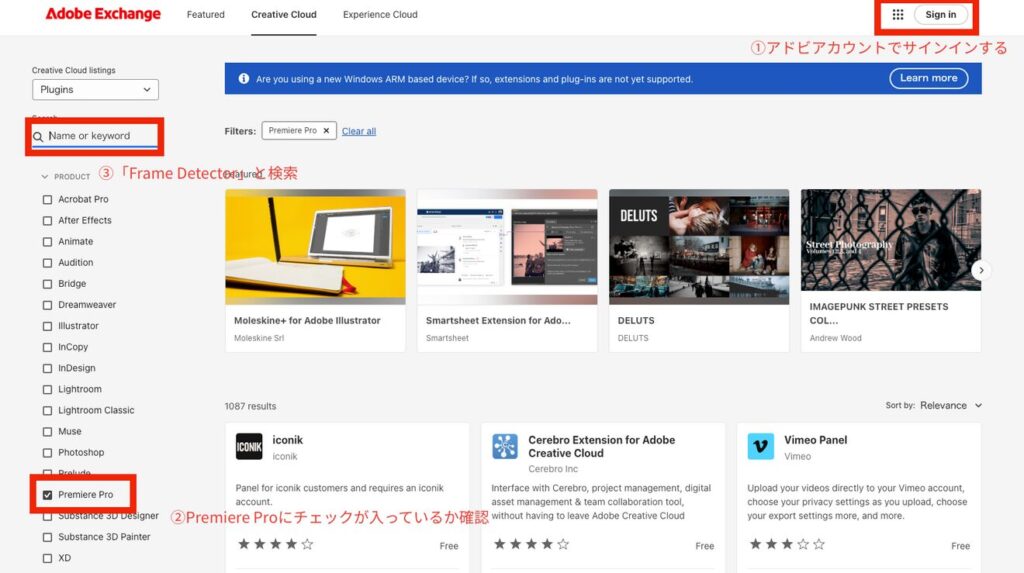Uncheck the Premiere Pro checkbox

47,495
